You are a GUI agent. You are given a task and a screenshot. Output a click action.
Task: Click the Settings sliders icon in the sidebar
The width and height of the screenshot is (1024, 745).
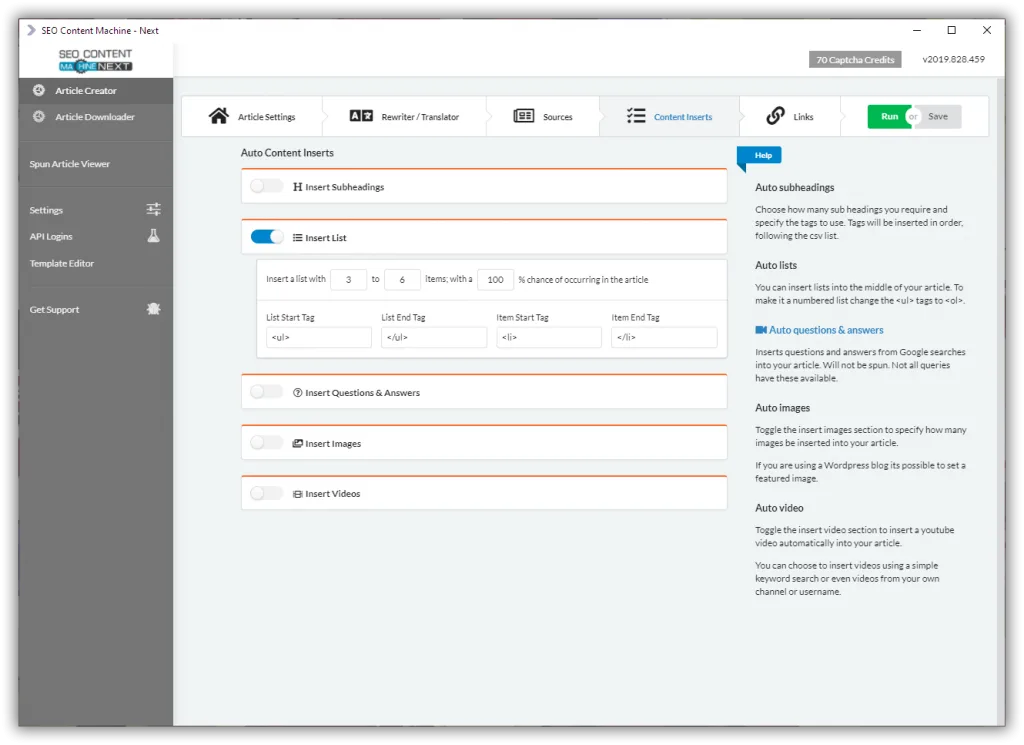tap(153, 210)
